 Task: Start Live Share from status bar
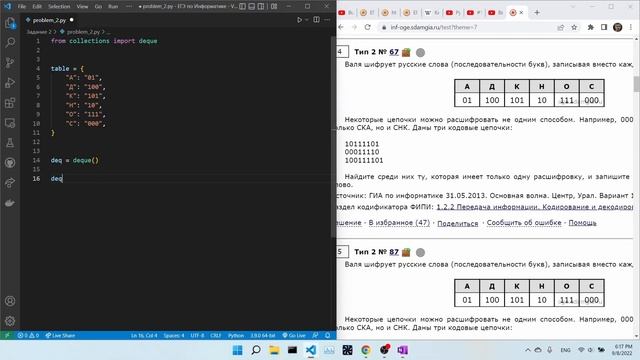pyautogui.click(x=60, y=335)
